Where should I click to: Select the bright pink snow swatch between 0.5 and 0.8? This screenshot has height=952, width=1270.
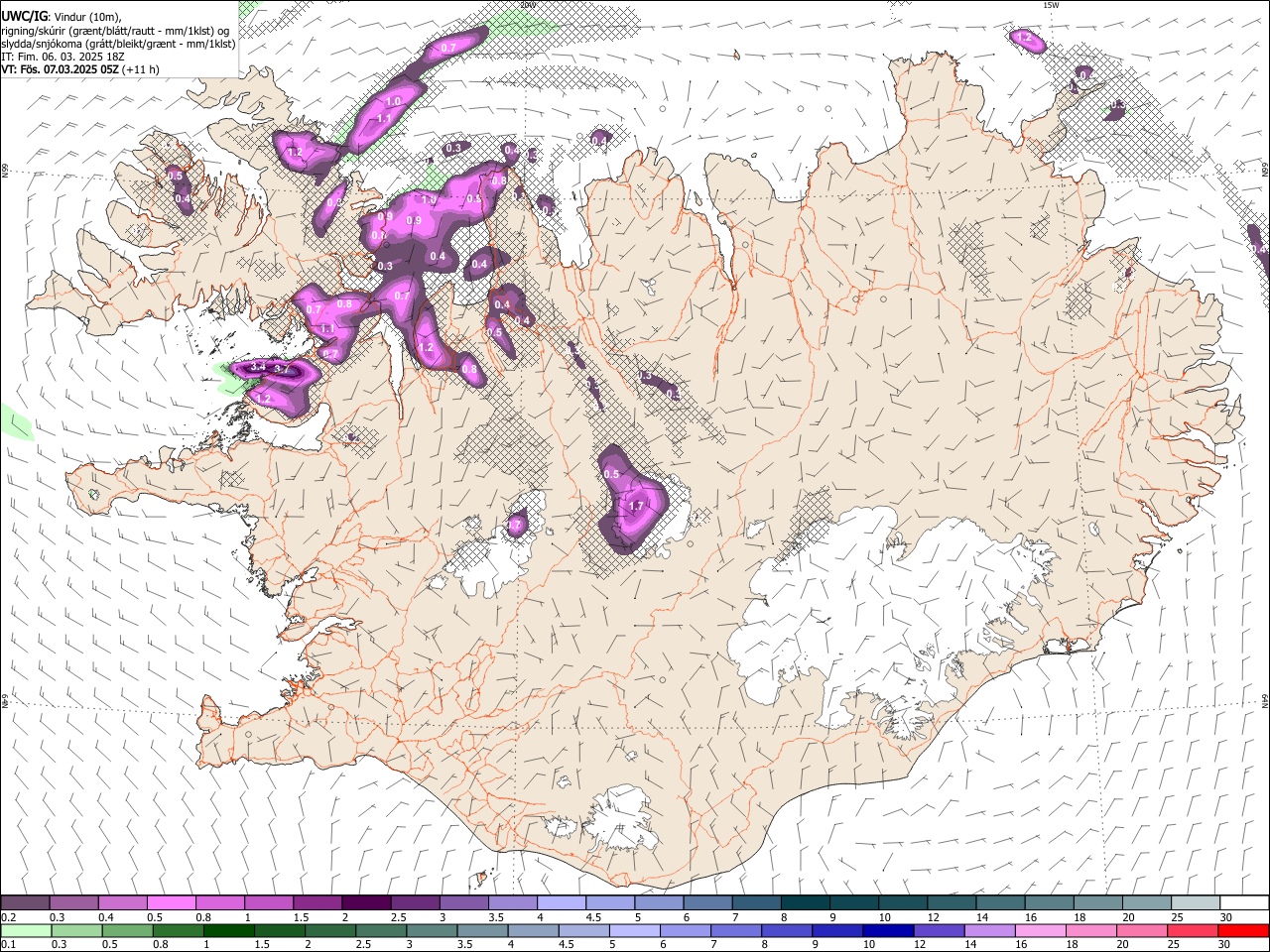pos(172,902)
